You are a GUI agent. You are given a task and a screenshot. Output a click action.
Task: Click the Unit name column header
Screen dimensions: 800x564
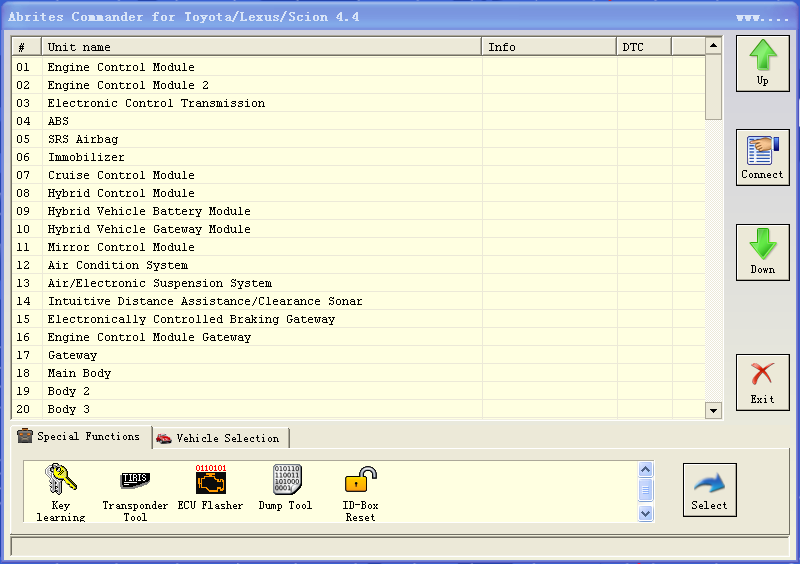click(x=262, y=47)
